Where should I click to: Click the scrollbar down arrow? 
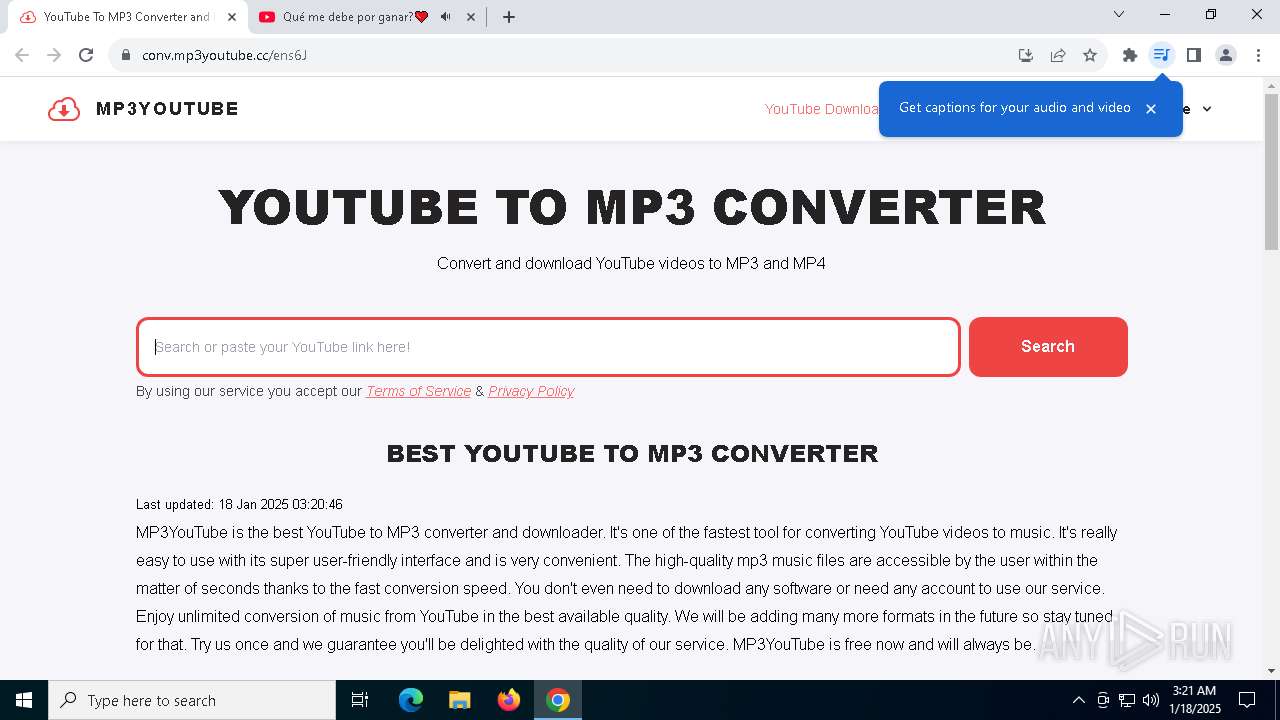click(1271, 671)
